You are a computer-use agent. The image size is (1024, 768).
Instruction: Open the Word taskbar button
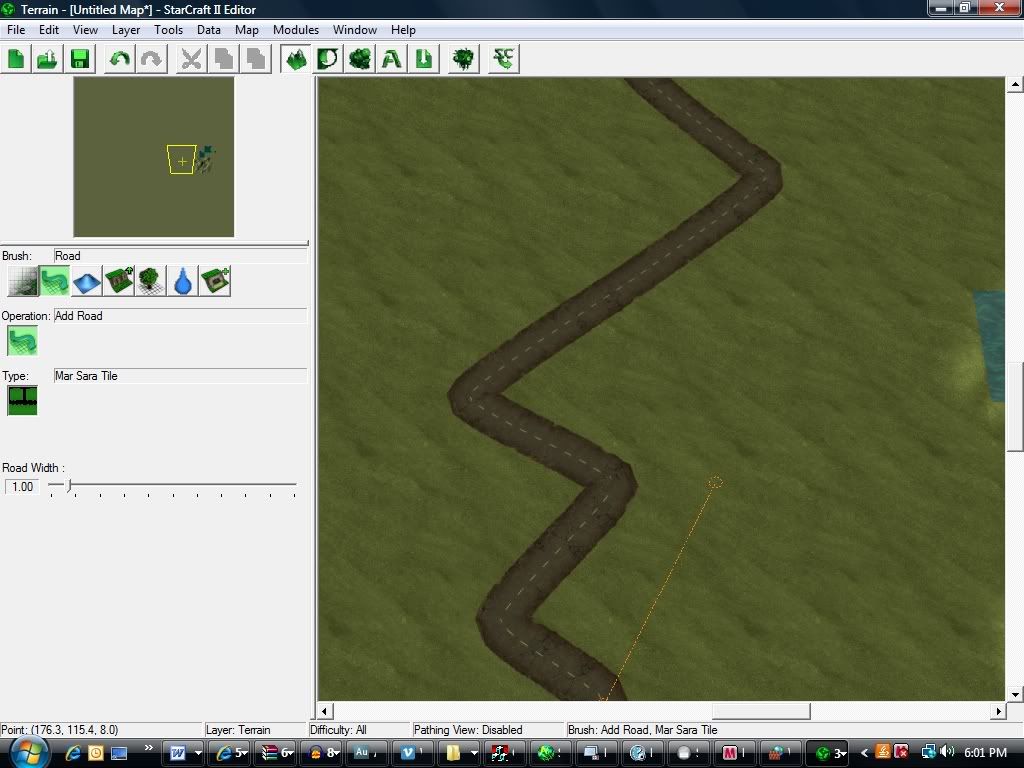(182, 753)
